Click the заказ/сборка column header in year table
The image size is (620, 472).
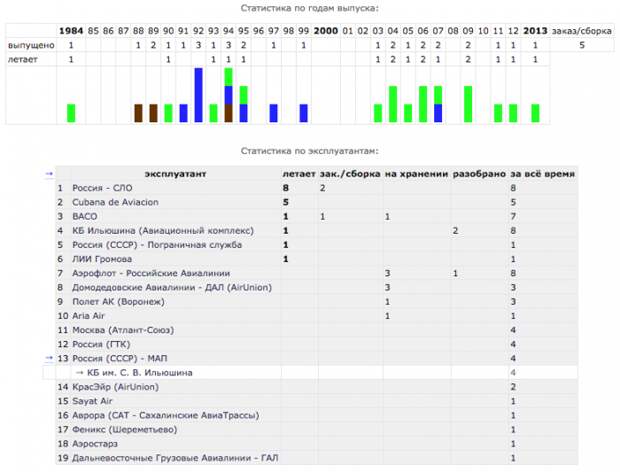click(x=581, y=31)
